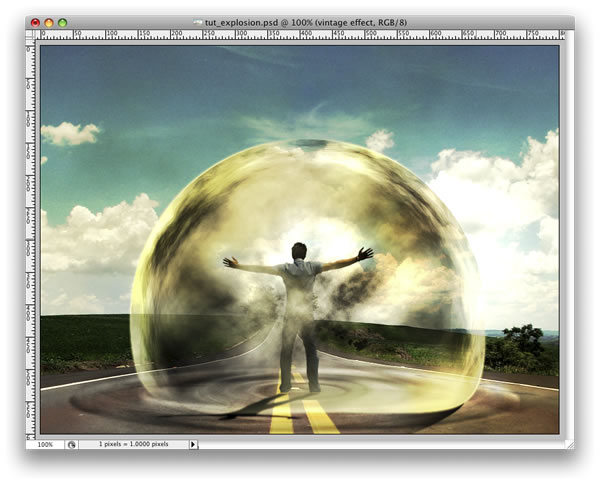This screenshot has width=600, height=485.
Task: Click the tut_explosion.psd window title text
Action: point(305,23)
